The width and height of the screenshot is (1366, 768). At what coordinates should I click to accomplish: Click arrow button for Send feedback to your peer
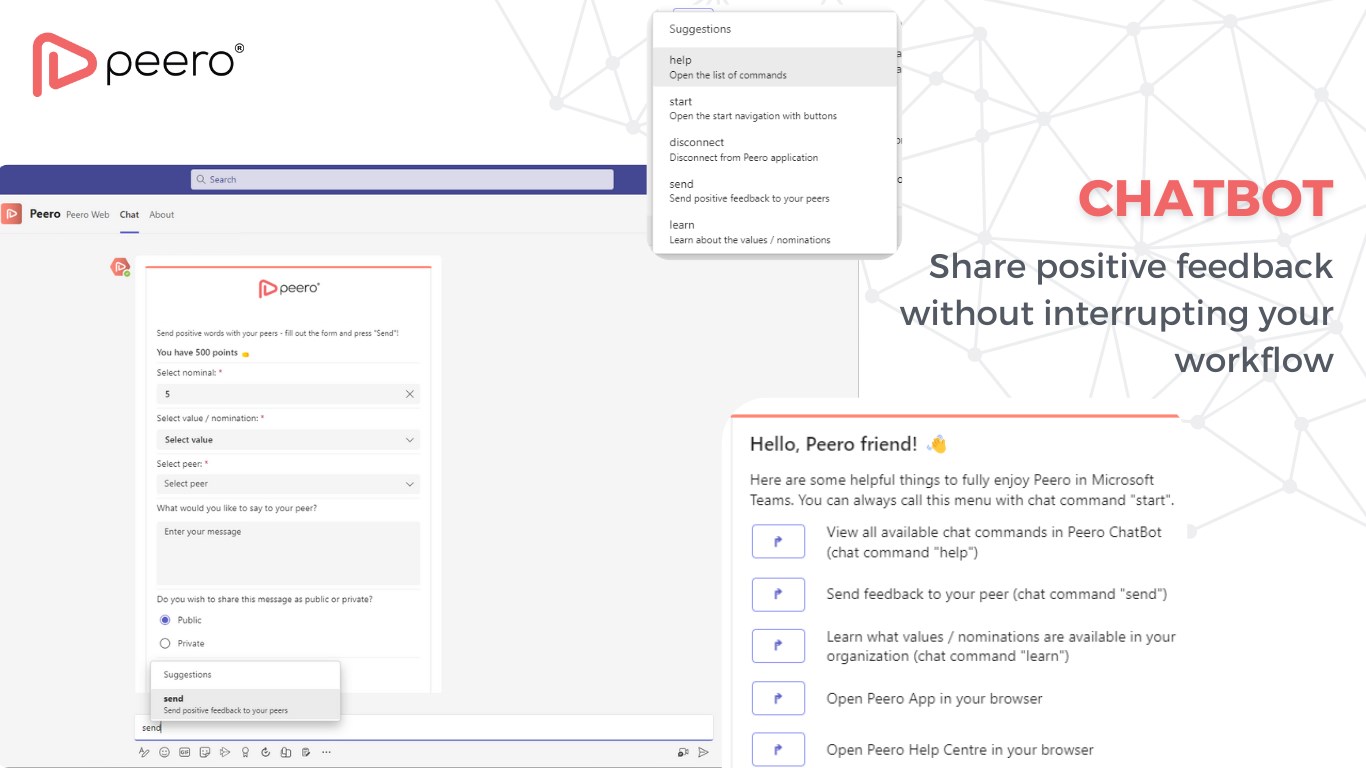click(778, 594)
